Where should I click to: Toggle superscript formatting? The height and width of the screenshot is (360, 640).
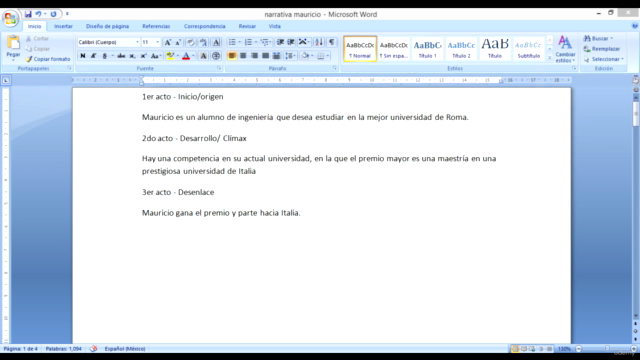click(143, 56)
